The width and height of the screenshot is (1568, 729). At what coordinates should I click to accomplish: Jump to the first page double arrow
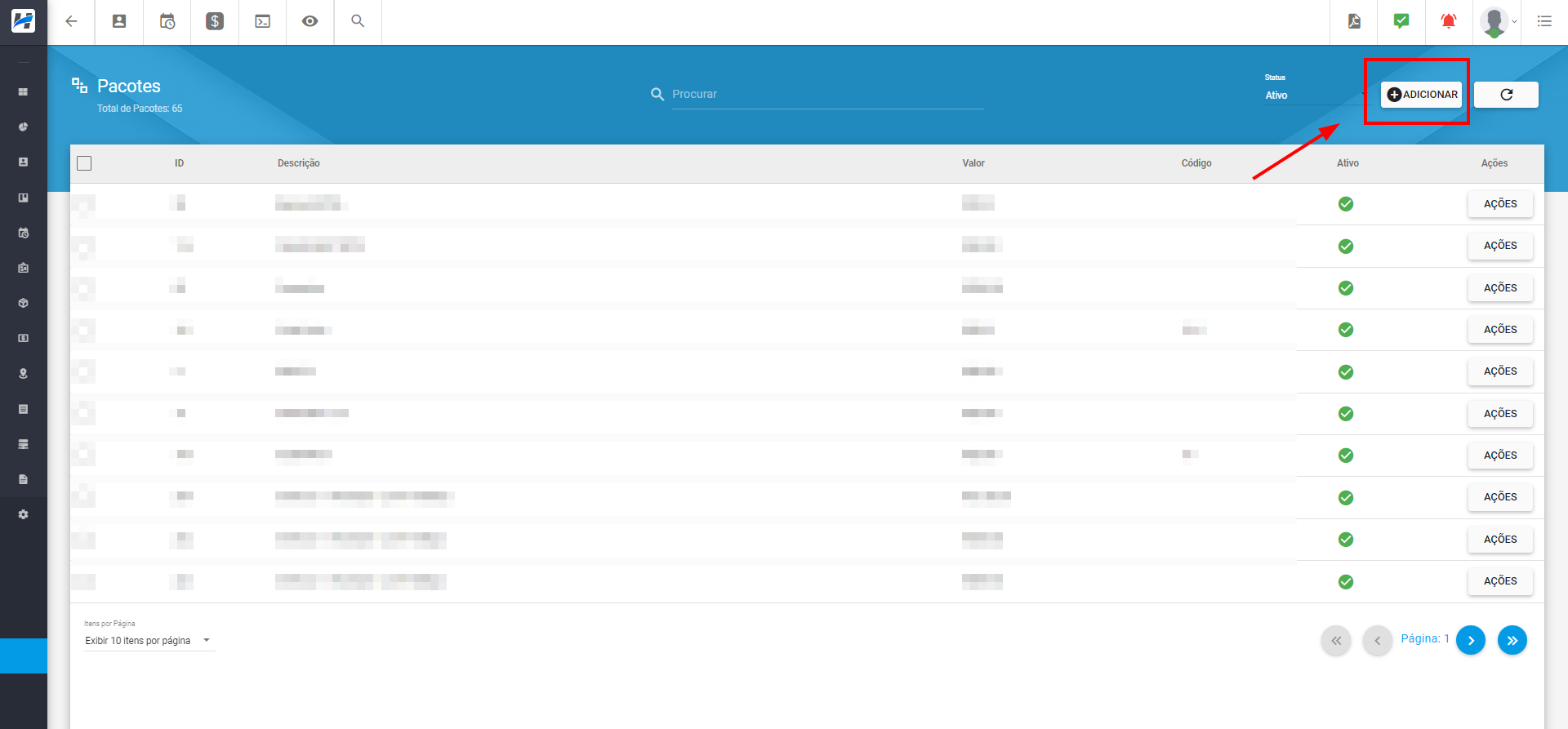click(x=1336, y=641)
